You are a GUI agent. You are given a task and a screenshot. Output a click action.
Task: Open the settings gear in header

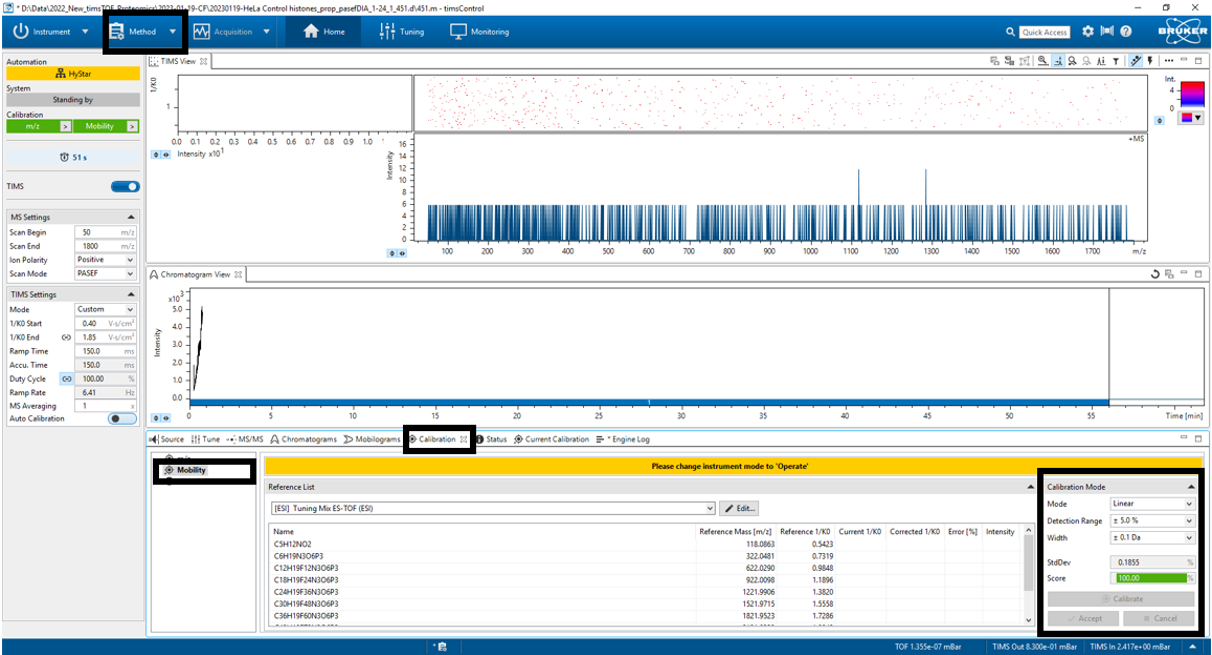tap(1088, 31)
